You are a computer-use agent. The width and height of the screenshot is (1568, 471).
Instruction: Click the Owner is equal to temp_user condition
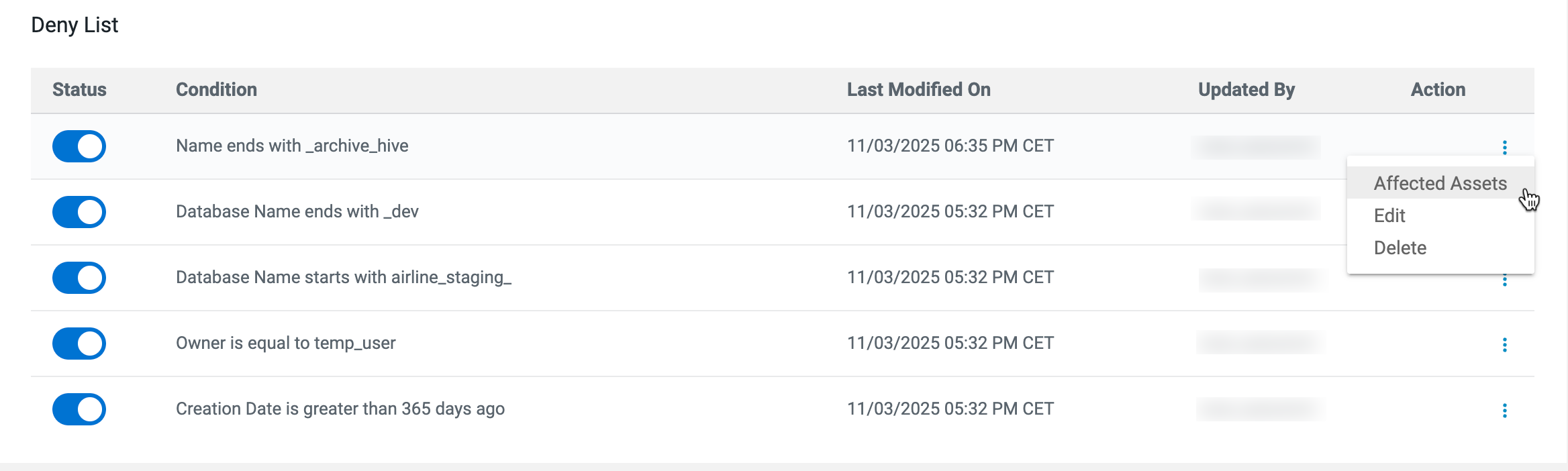coord(285,343)
